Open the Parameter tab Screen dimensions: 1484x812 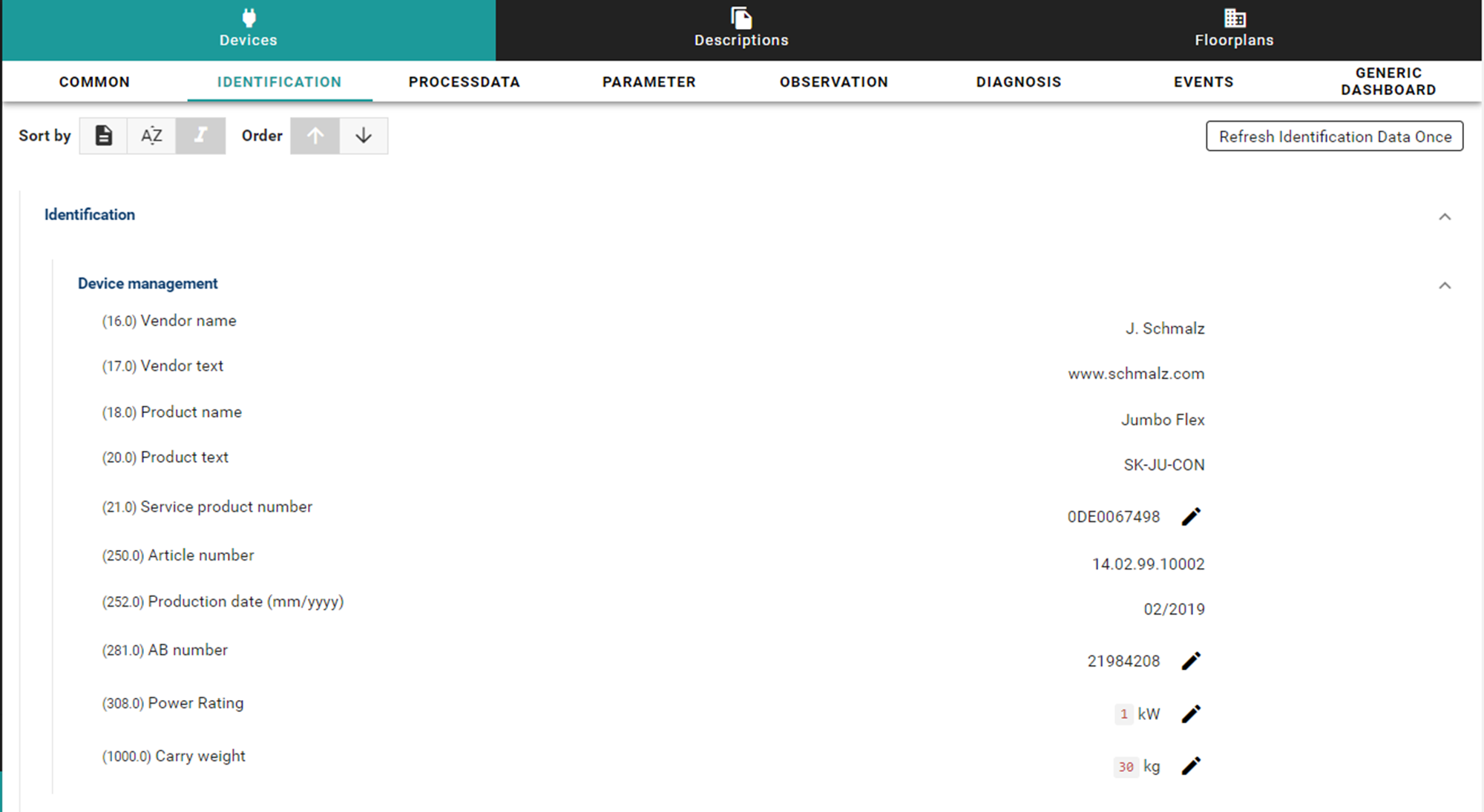coord(649,82)
